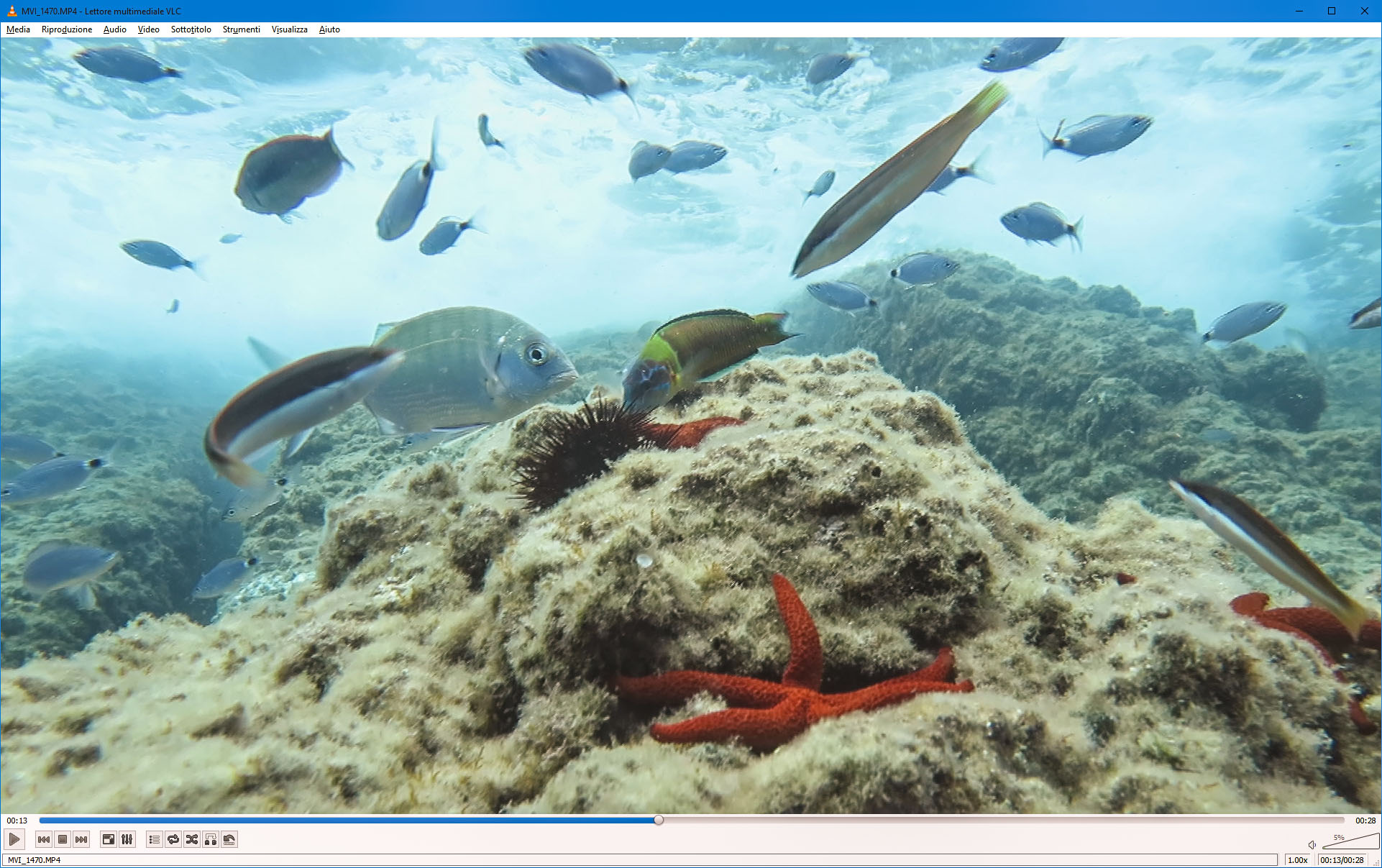The height and width of the screenshot is (868, 1382).
Task: Click the seek bar handle
Action: [x=659, y=820]
